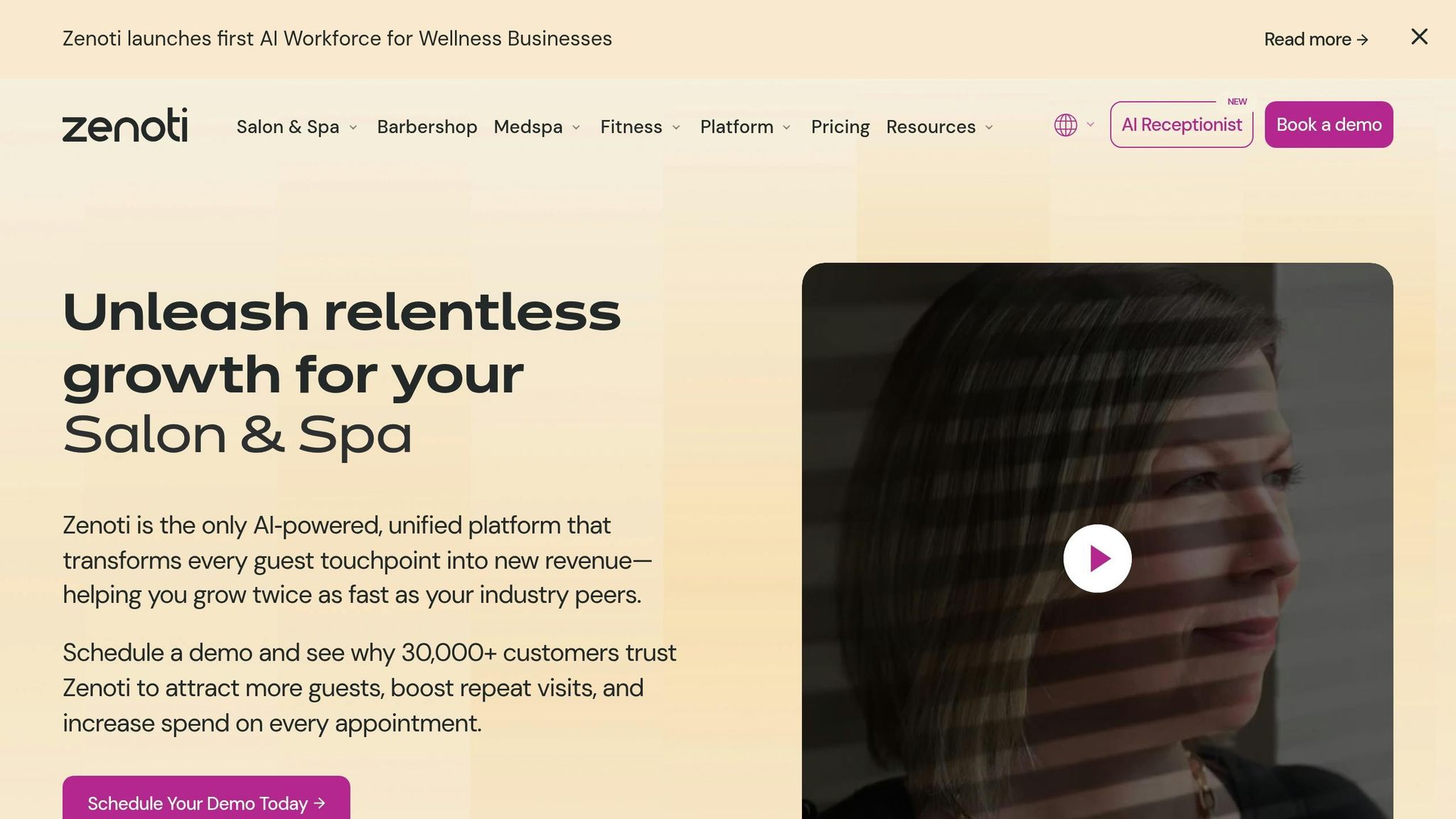Click the Read more arrow link

coord(1316,39)
